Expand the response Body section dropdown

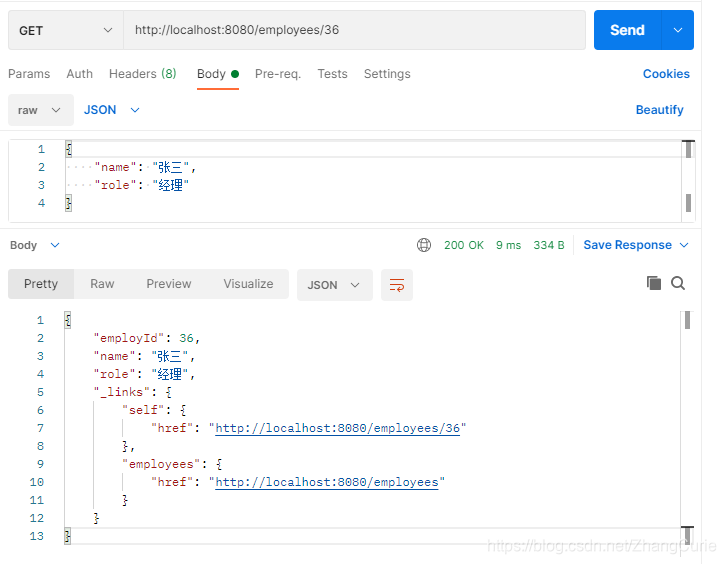(x=35, y=245)
